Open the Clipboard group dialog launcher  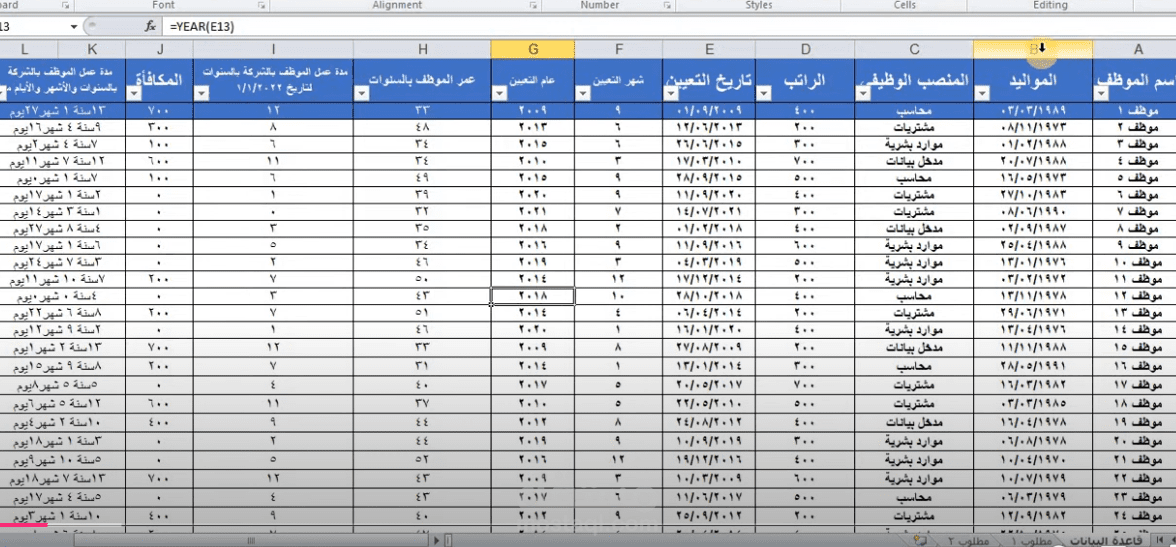click(65, 5)
